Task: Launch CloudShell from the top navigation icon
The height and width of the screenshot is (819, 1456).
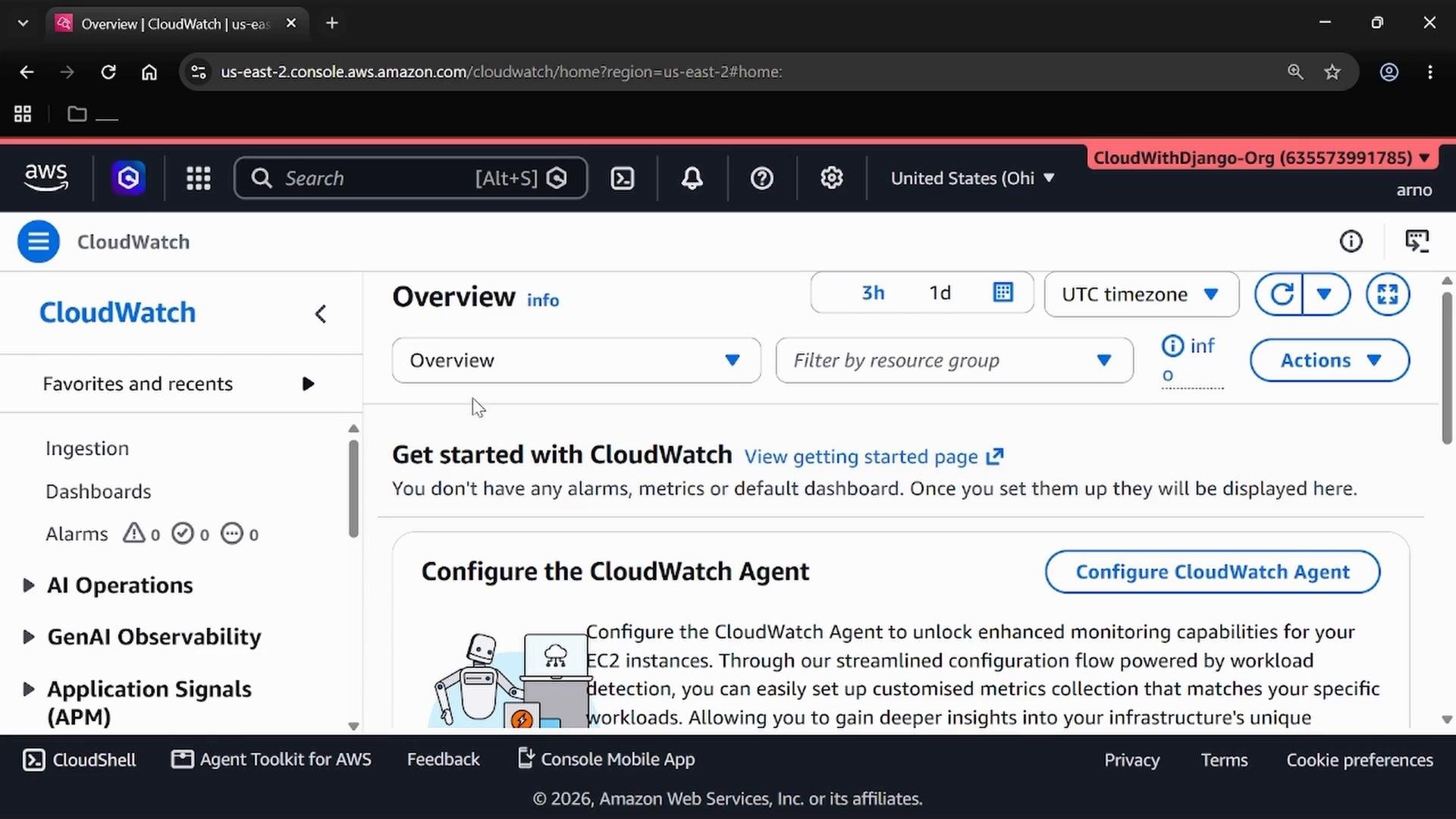Action: point(623,178)
